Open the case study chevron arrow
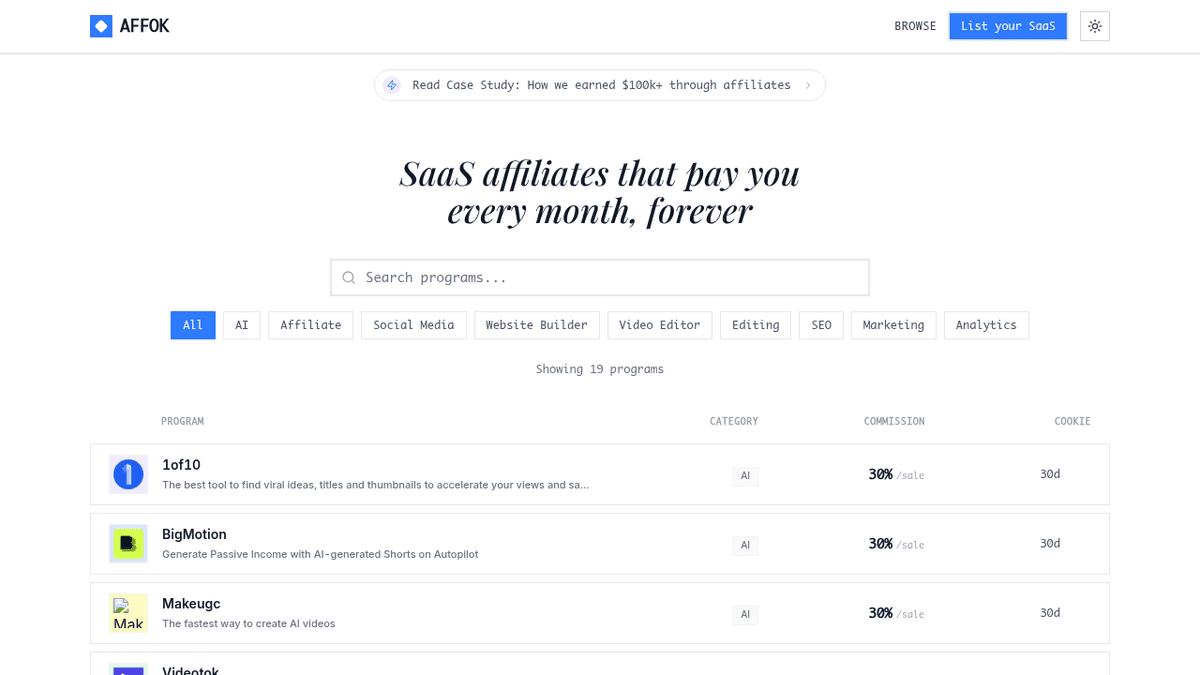The width and height of the screenshot is (1200, 675). point(808,85)
